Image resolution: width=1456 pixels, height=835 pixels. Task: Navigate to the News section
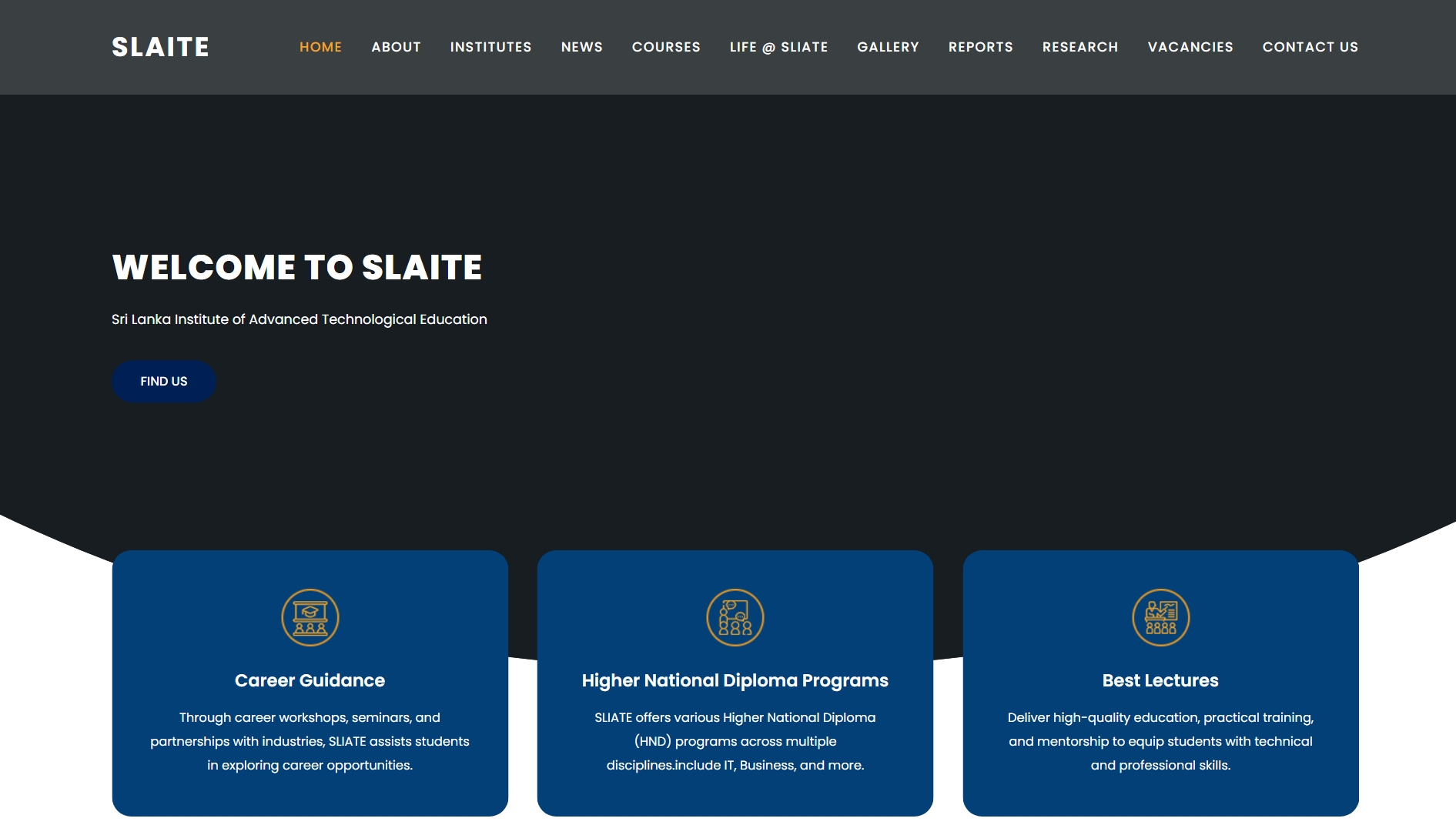click(x=581, y=47)
